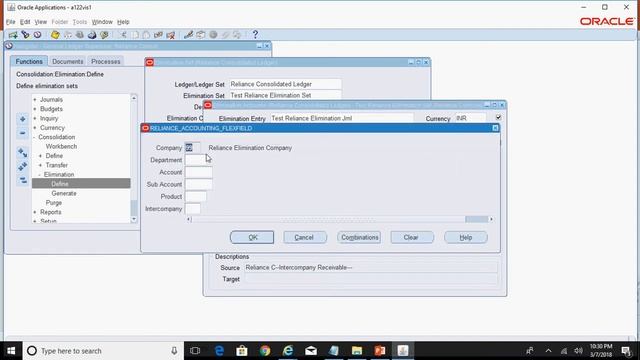
Task: Open the Edit menu
Action: [x=25, y=22]
